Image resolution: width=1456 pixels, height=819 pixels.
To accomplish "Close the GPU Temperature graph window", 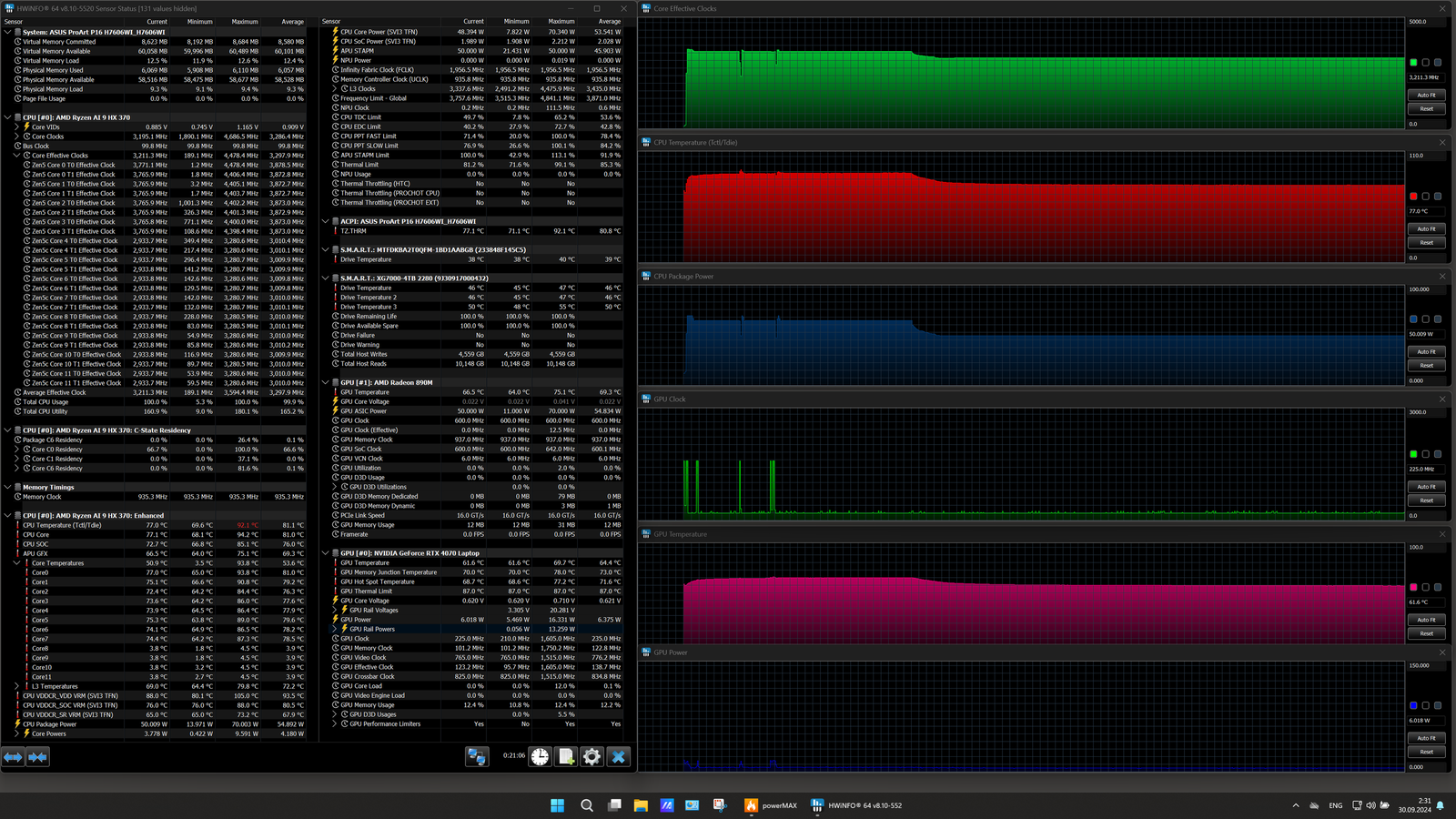I will coord(1442,533).
